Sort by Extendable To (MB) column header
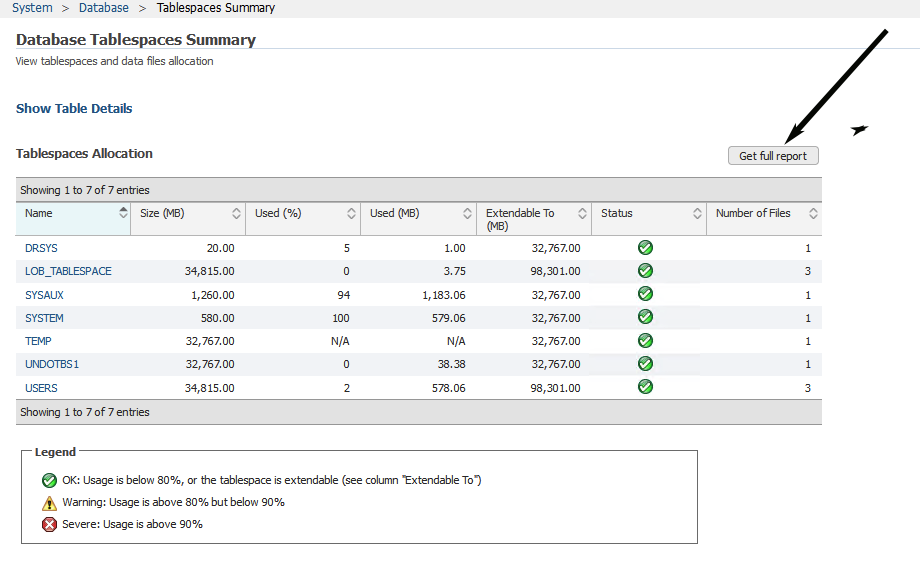 pos(582,213)
